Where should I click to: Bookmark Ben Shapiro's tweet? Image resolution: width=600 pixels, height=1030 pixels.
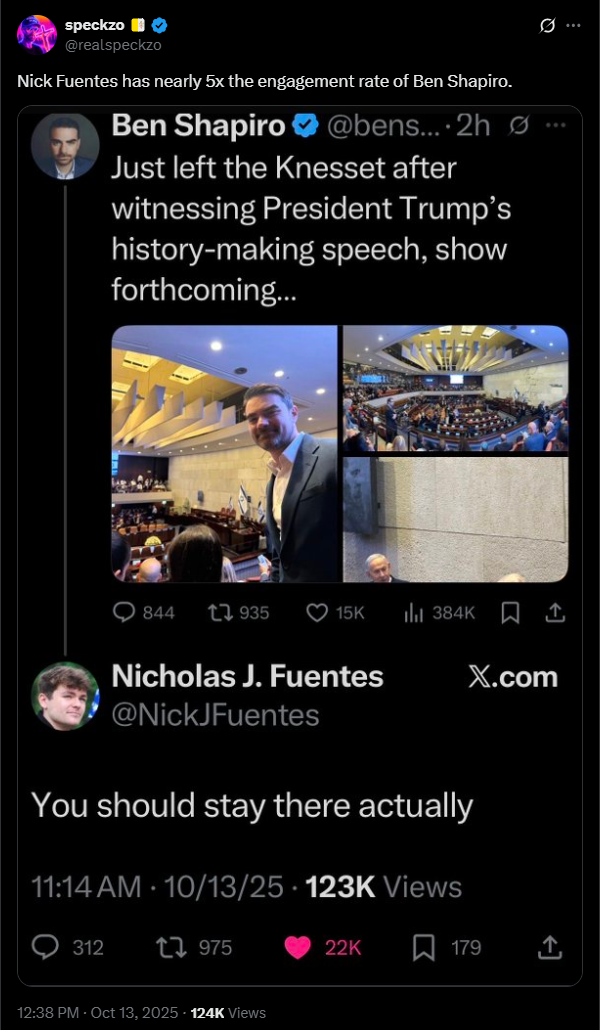click(x=510, y=612)
